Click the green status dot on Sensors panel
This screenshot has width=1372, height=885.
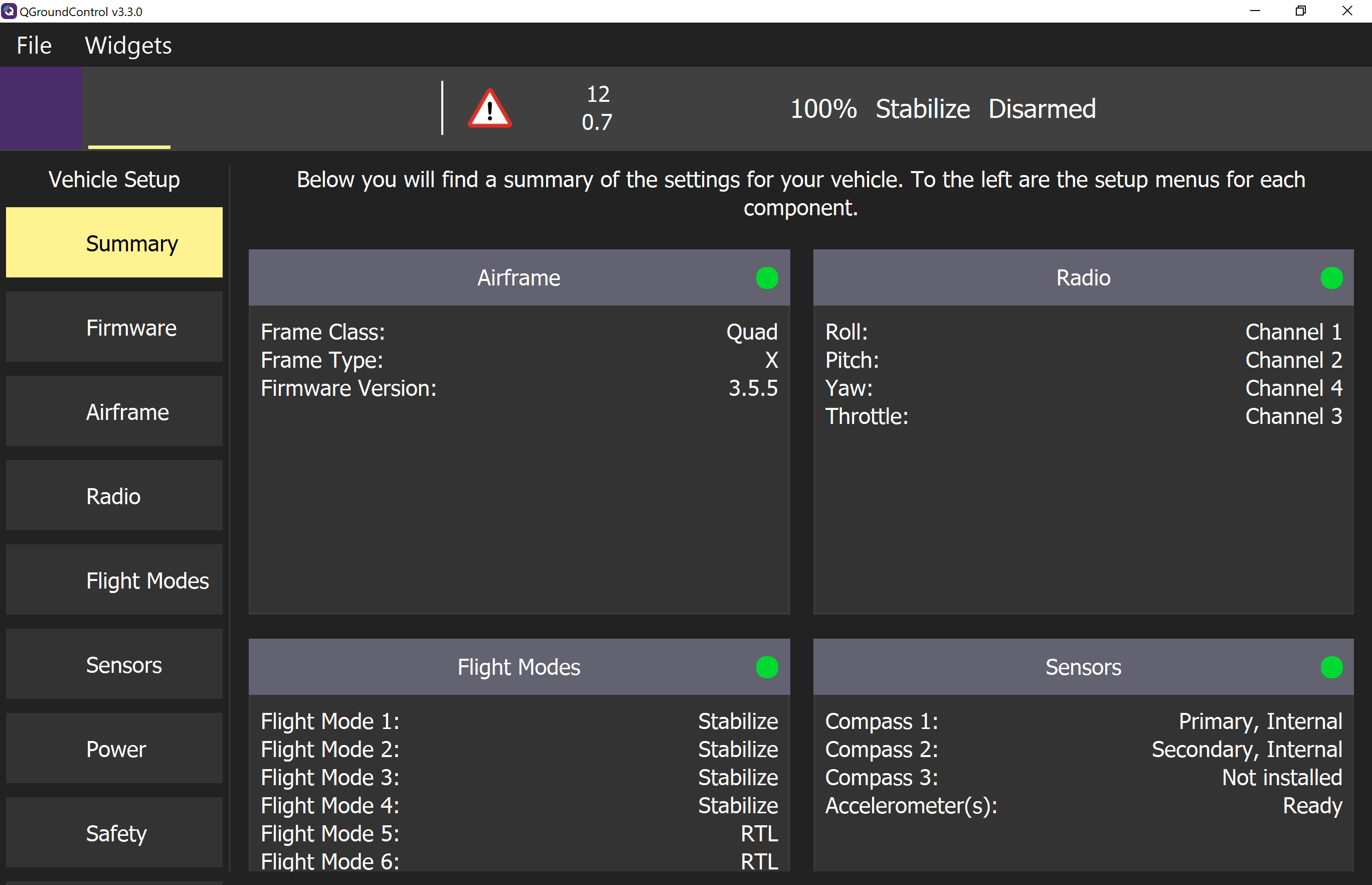(1331, 667)
